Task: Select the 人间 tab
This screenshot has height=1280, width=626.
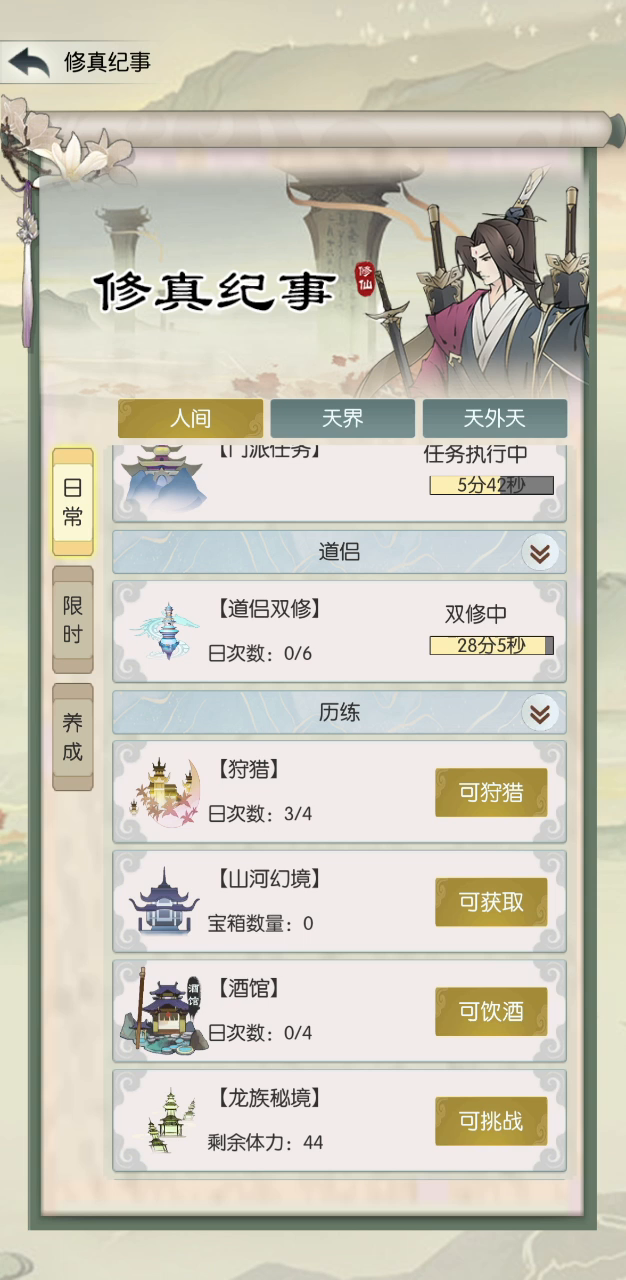Action: tap(190, 418)
